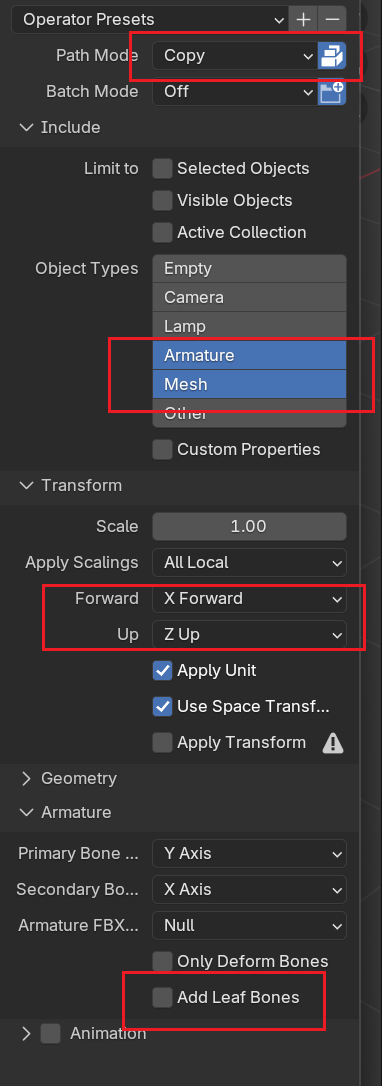Viewport: 382px width, 1086px height.
Task: Toggle the Animation section checkbox
Action: (x=51, y=1034)
